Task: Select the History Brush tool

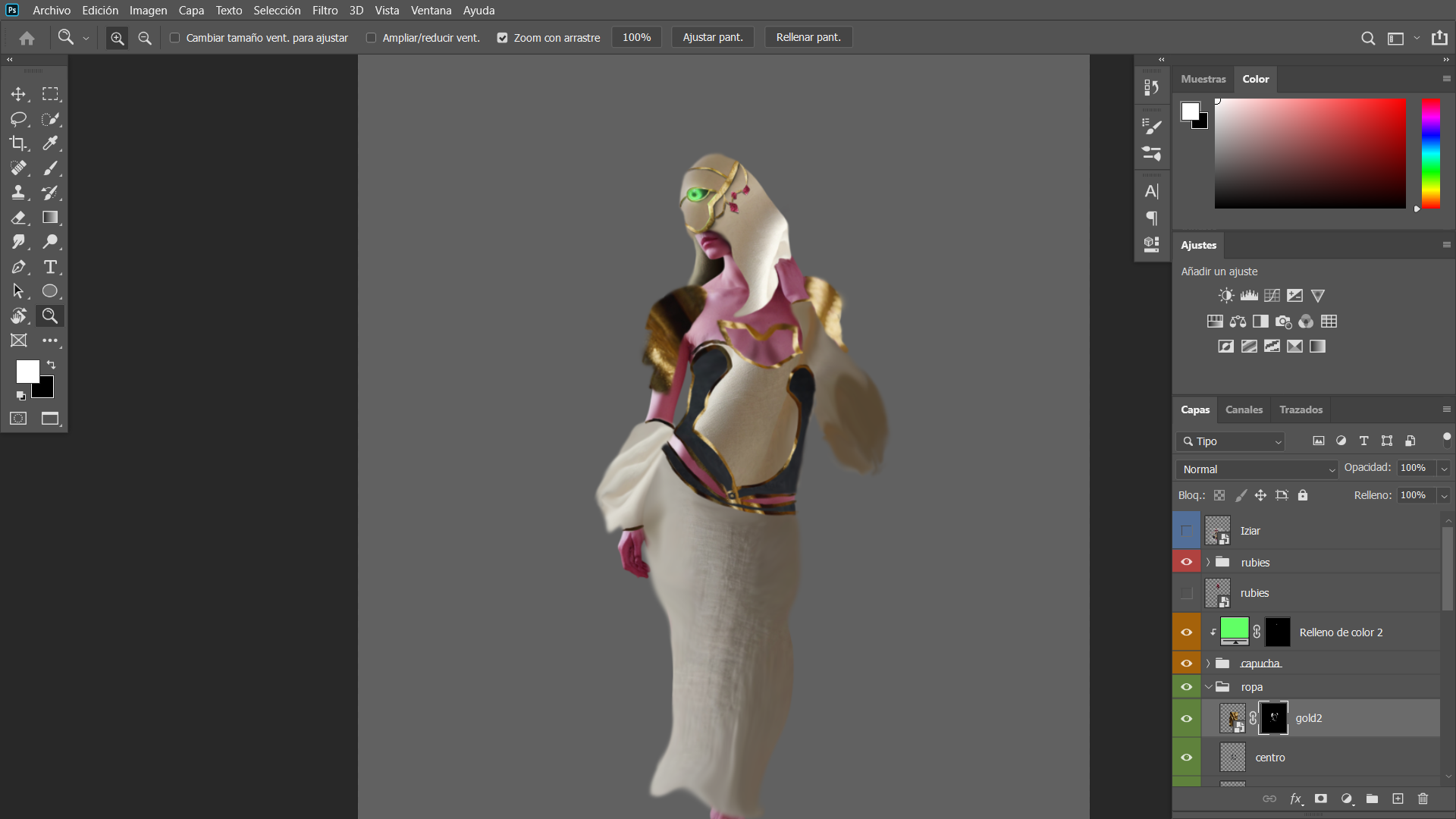Action: (50, 193)
